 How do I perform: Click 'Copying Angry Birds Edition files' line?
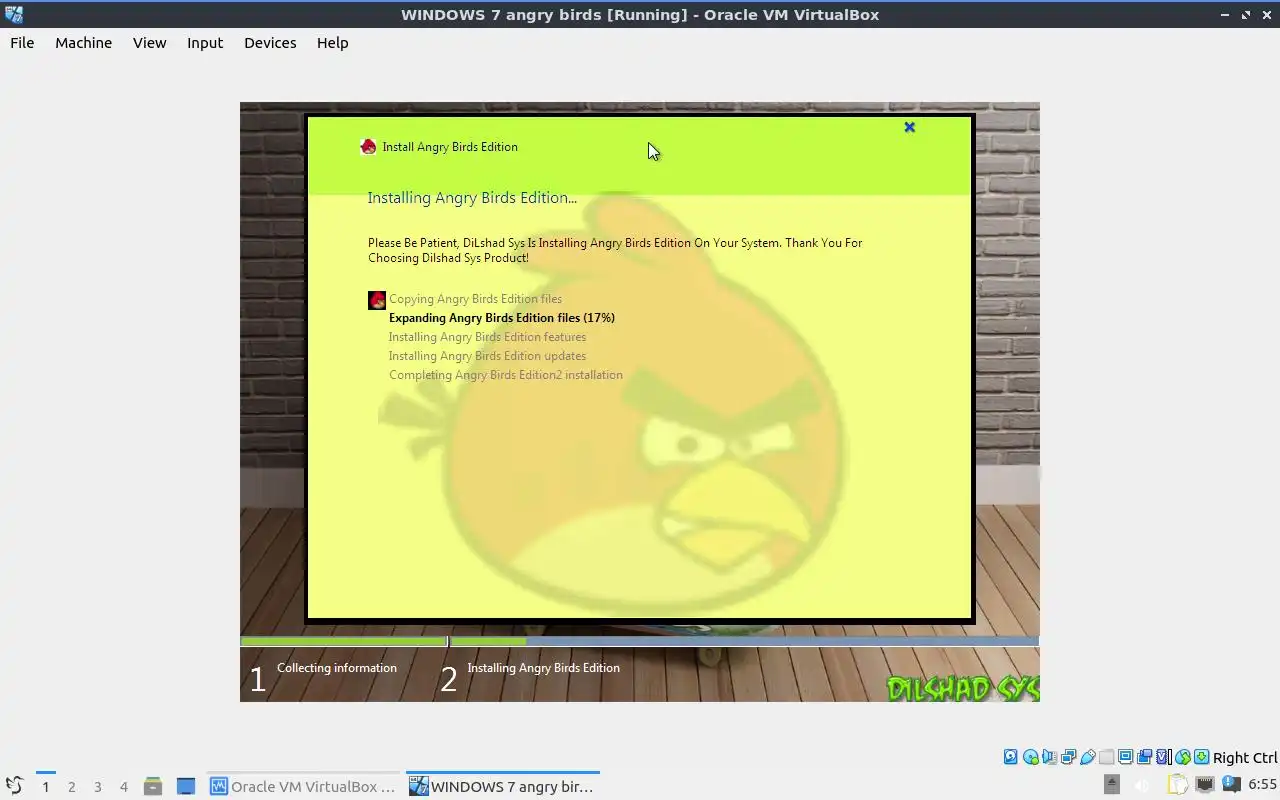point(475,299)
